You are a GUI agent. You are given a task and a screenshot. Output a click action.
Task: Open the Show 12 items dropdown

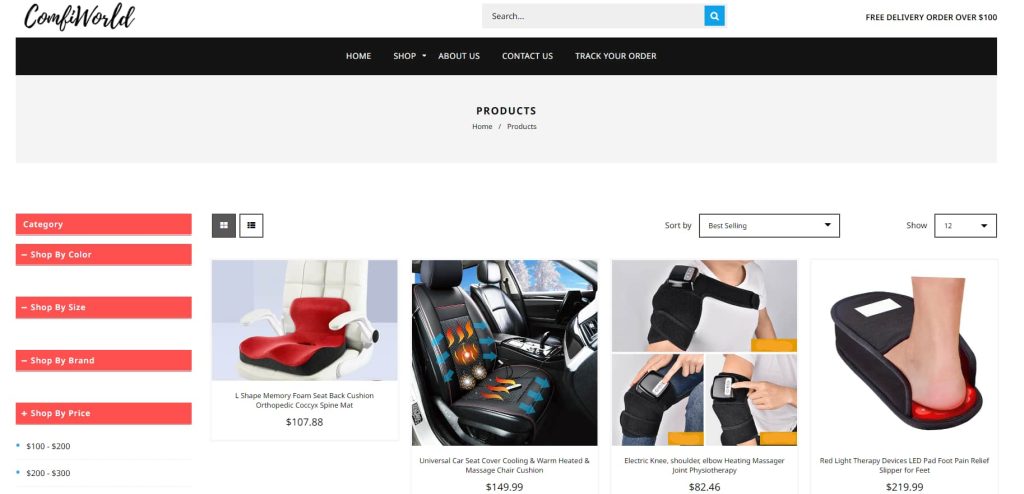pos(965,225)
